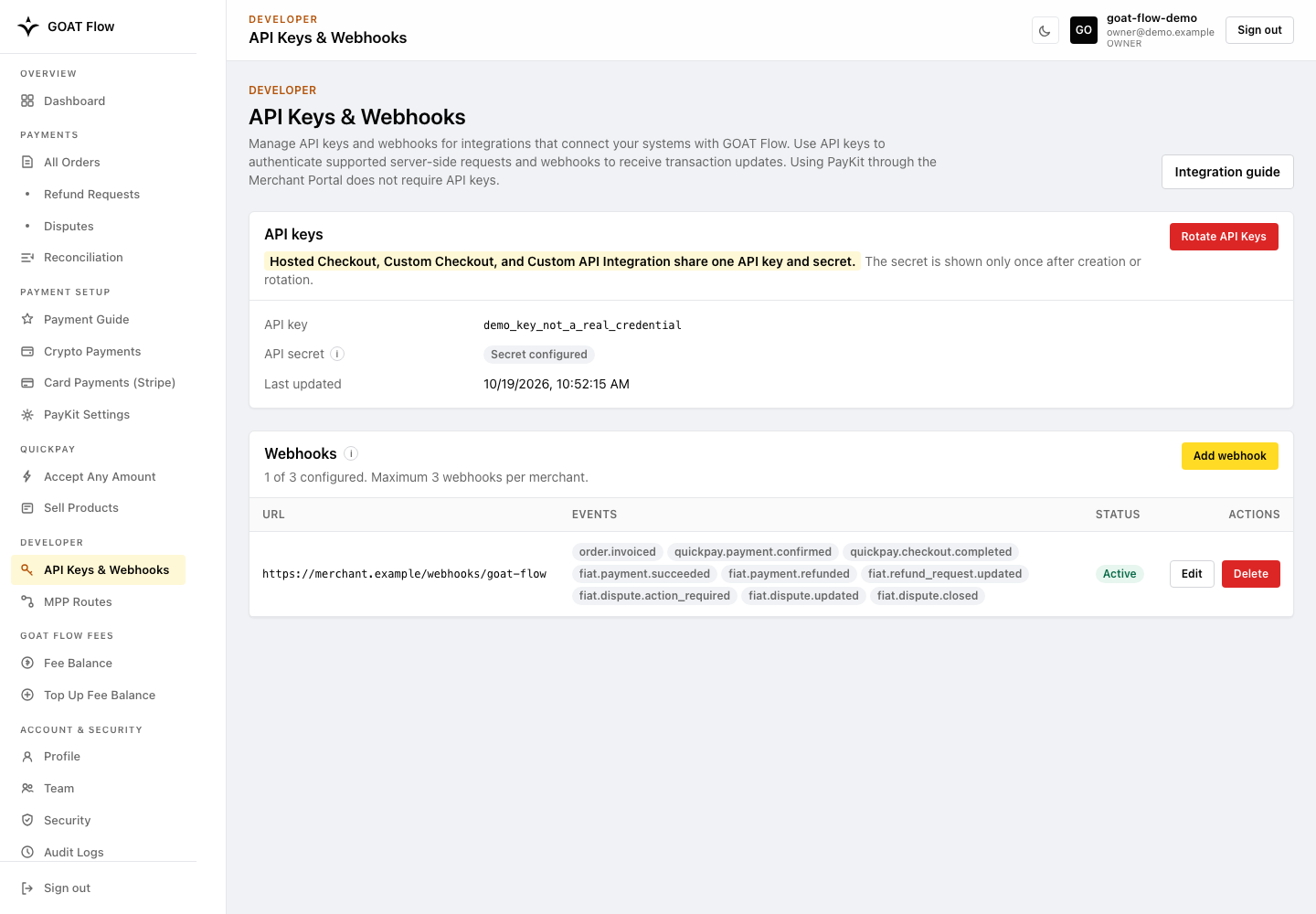Click the Rotate API Keys button
1316x914 pixels.
(1224, 237)
